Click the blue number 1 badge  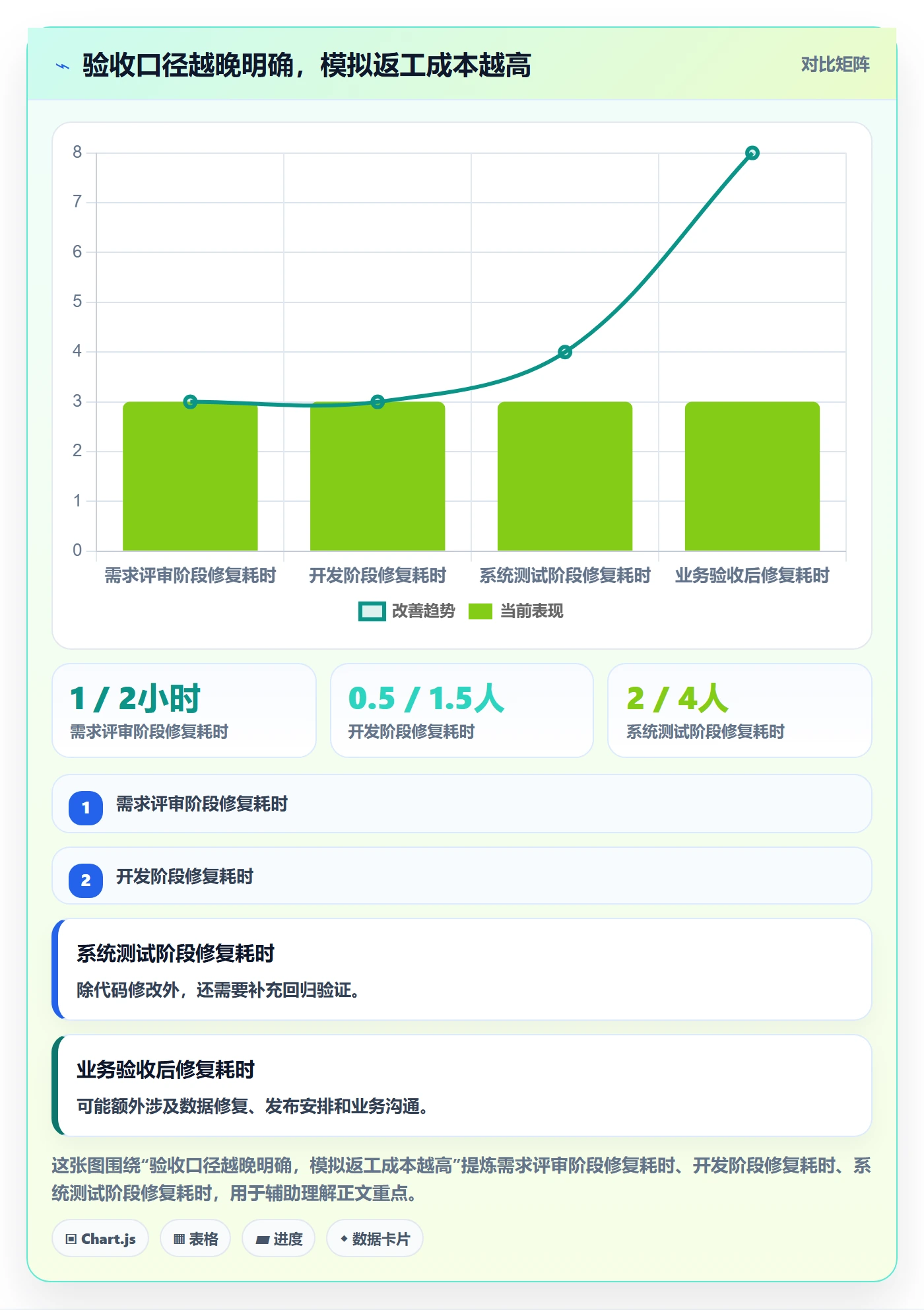(x=86, y=808)
